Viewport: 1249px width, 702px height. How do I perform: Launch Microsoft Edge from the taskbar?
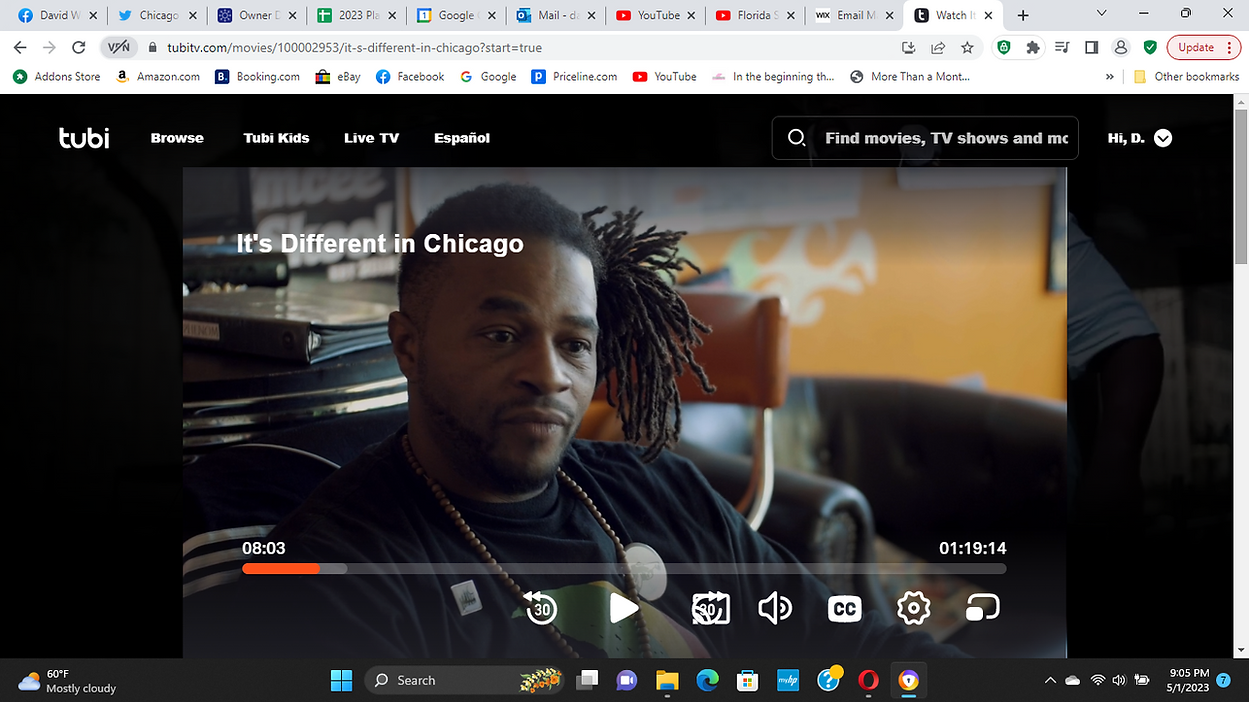(x=707, y=680)
